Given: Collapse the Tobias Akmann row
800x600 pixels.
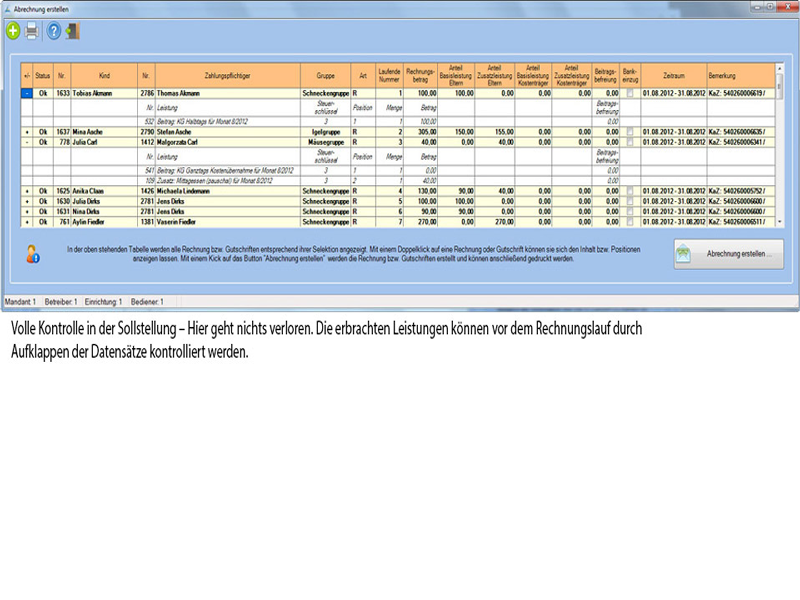Looking at the screenshot, I should click(x=26, y=93).
